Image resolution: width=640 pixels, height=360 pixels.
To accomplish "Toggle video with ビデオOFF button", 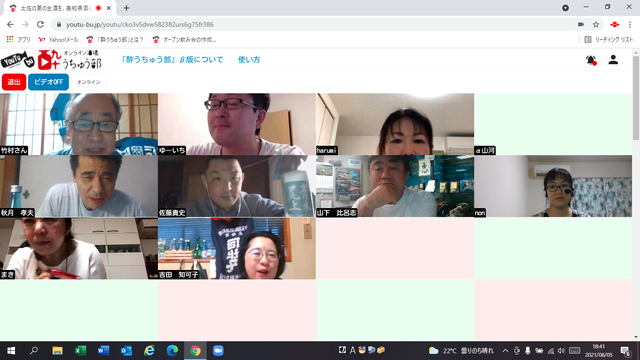I will [48, 82].
